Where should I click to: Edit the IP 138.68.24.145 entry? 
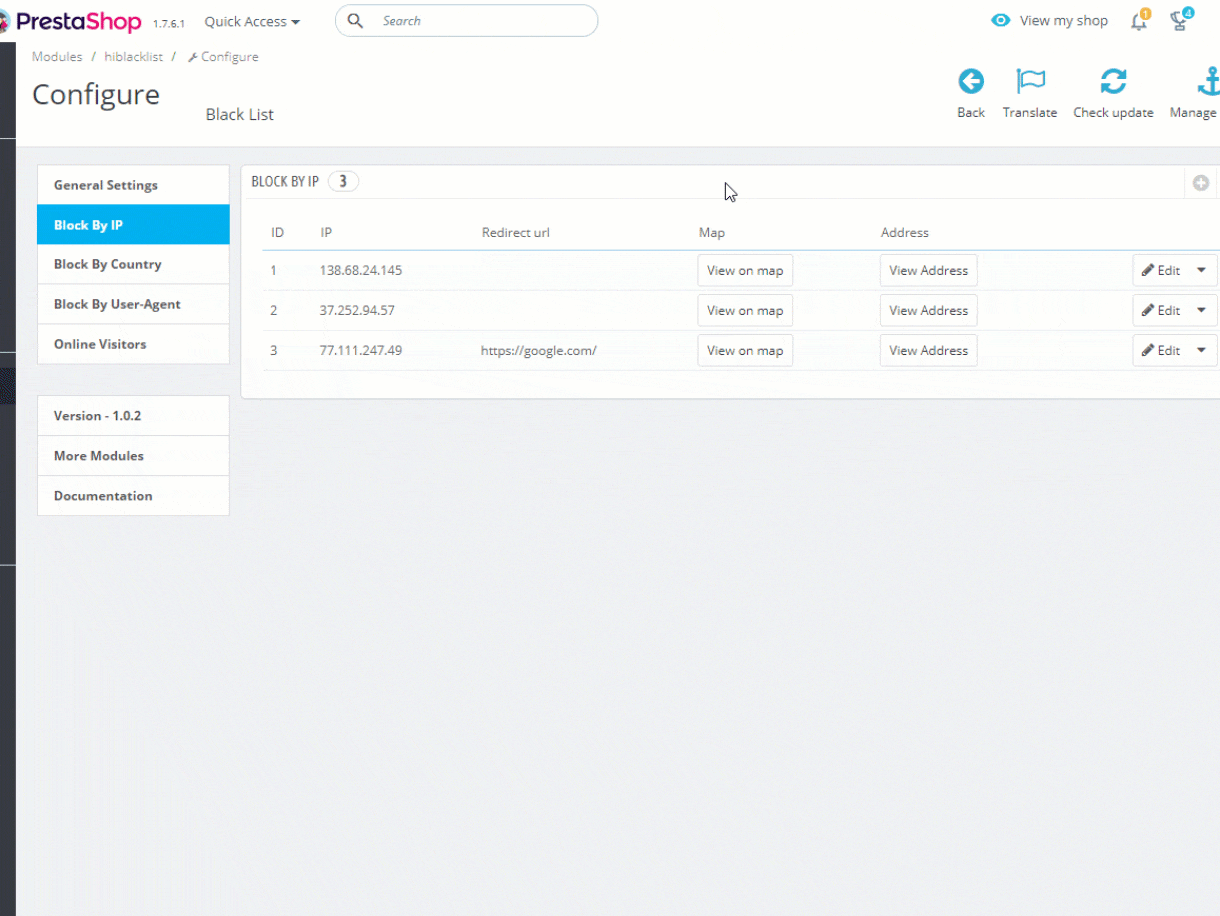(1161, 270)
